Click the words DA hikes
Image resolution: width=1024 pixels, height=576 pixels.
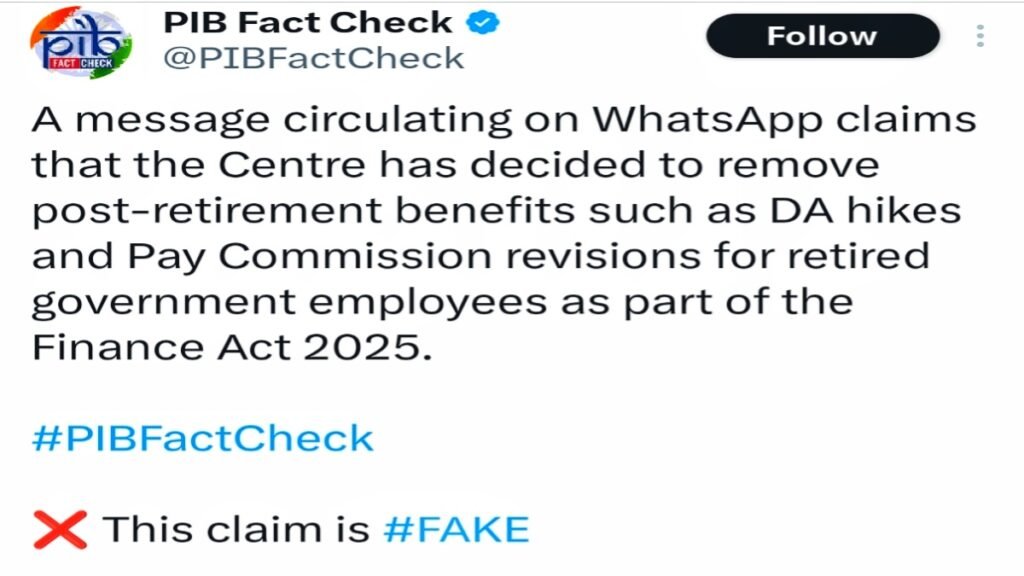(x=865, y=210)
